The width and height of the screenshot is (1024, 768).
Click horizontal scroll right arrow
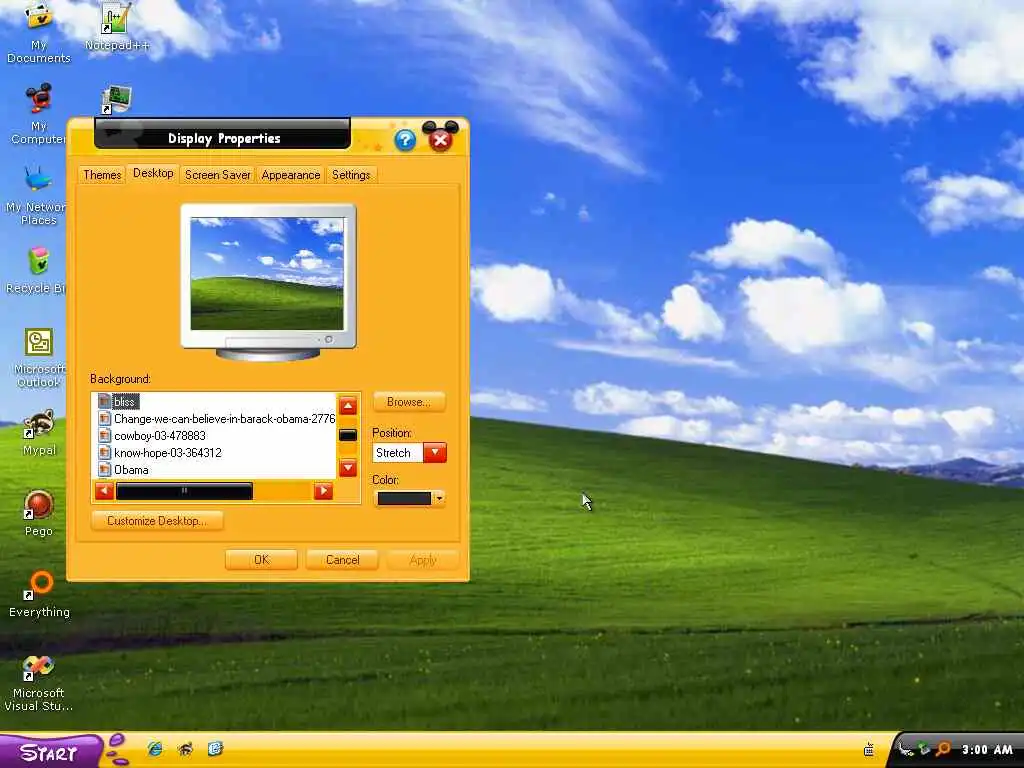click(x=323, y=491)
